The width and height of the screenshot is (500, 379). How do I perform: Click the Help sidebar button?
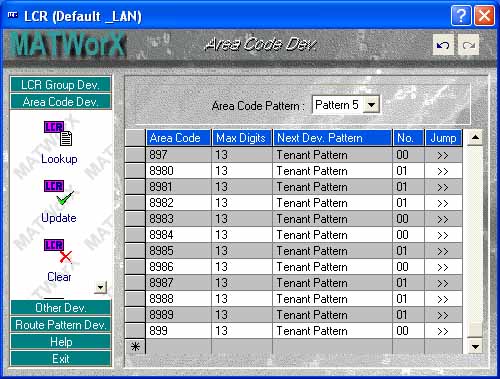click(x=61, y=342)
